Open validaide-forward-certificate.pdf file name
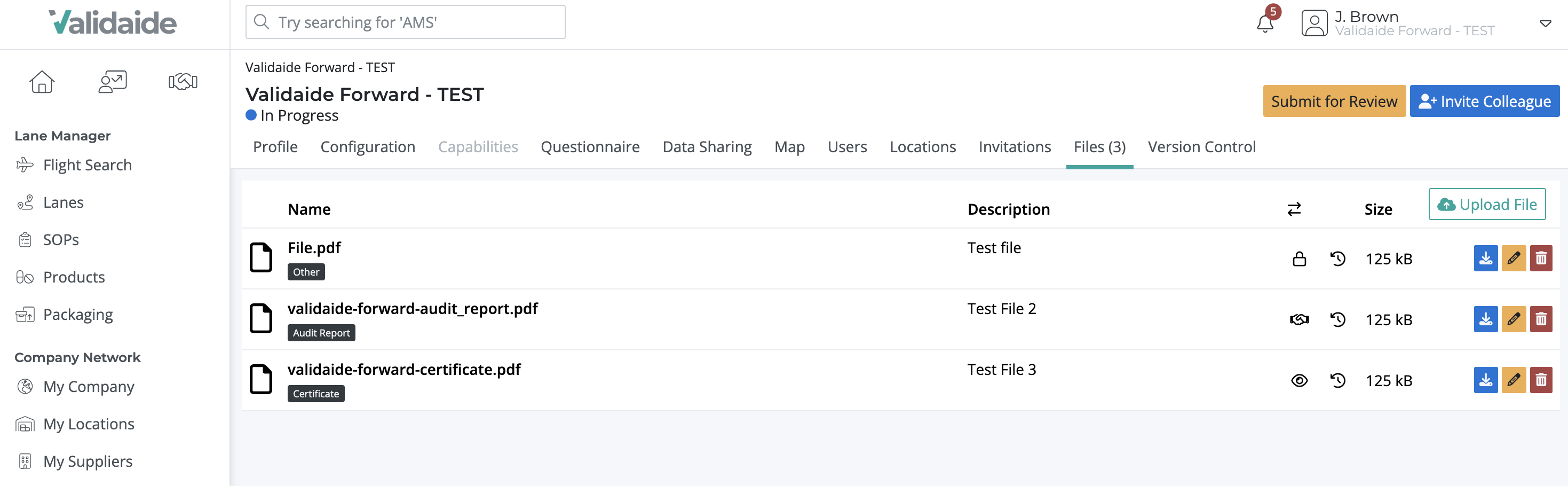1568x486 pixels. (x=403, y=370)
